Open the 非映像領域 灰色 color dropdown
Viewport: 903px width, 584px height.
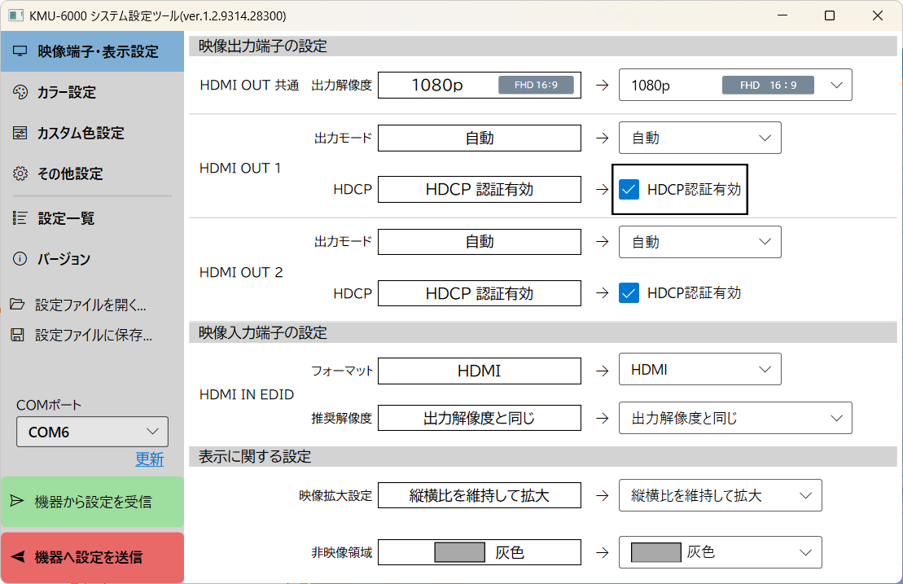(720, 552)
